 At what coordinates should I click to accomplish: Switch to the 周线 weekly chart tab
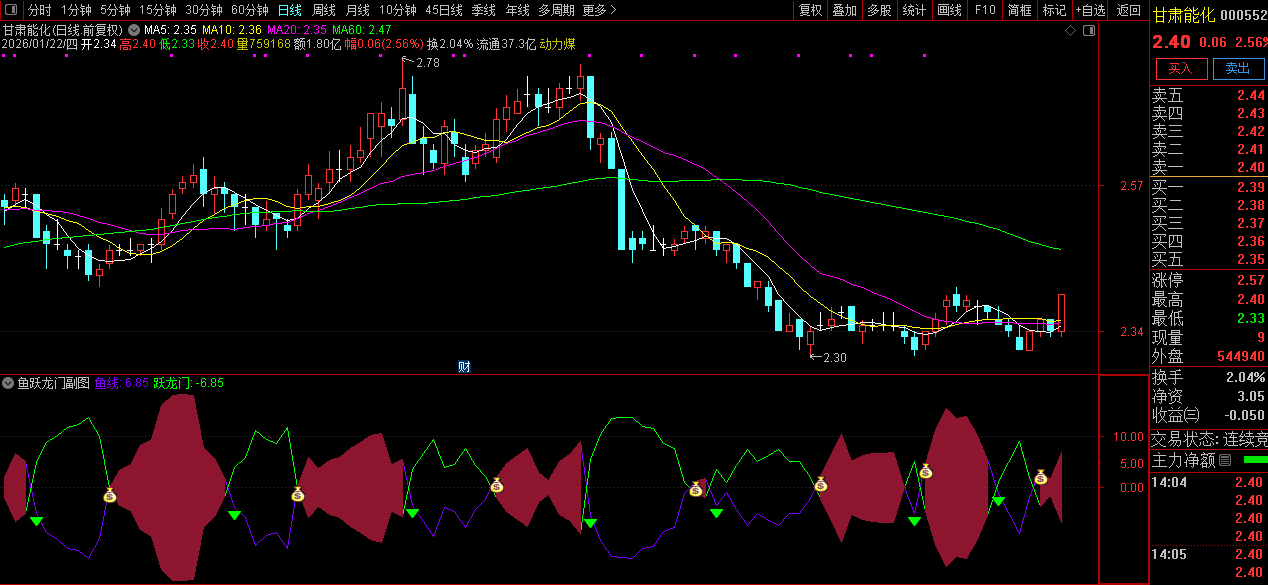point(323,10)
